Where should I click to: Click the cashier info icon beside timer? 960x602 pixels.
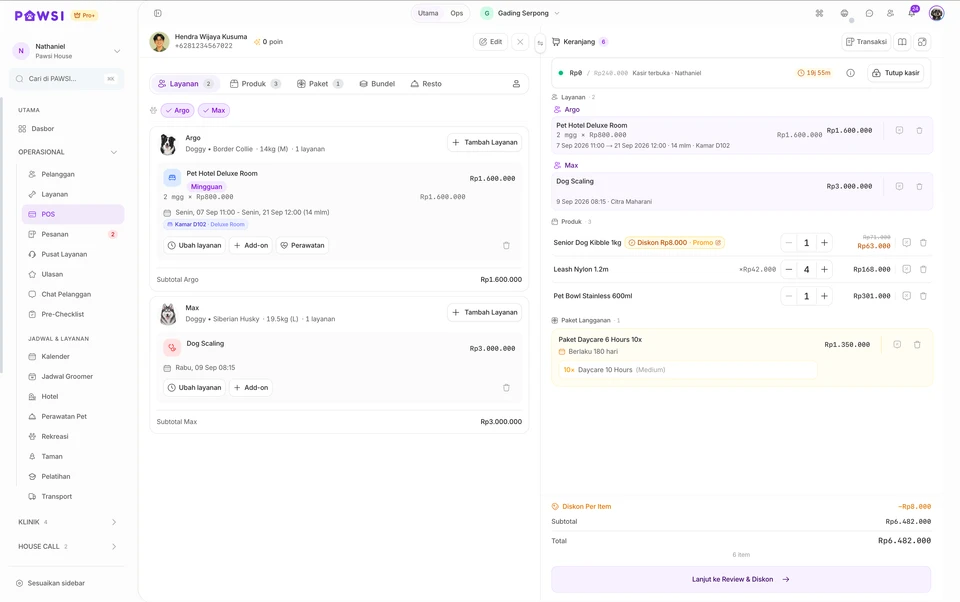[850, 73]
